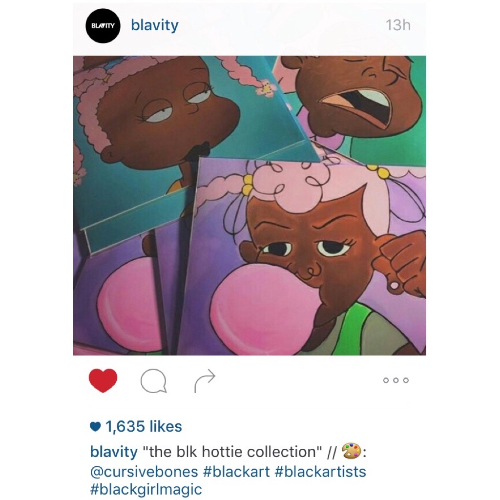500x500 pixels.
Task: Open the three-dot options menu
Action: point(396,380)
